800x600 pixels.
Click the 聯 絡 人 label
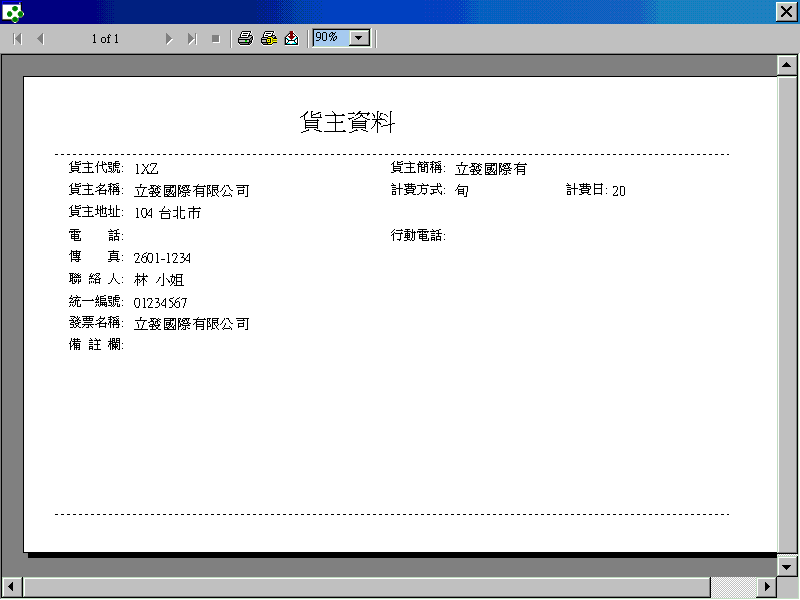pyautogui.click(x=96, y=279)
